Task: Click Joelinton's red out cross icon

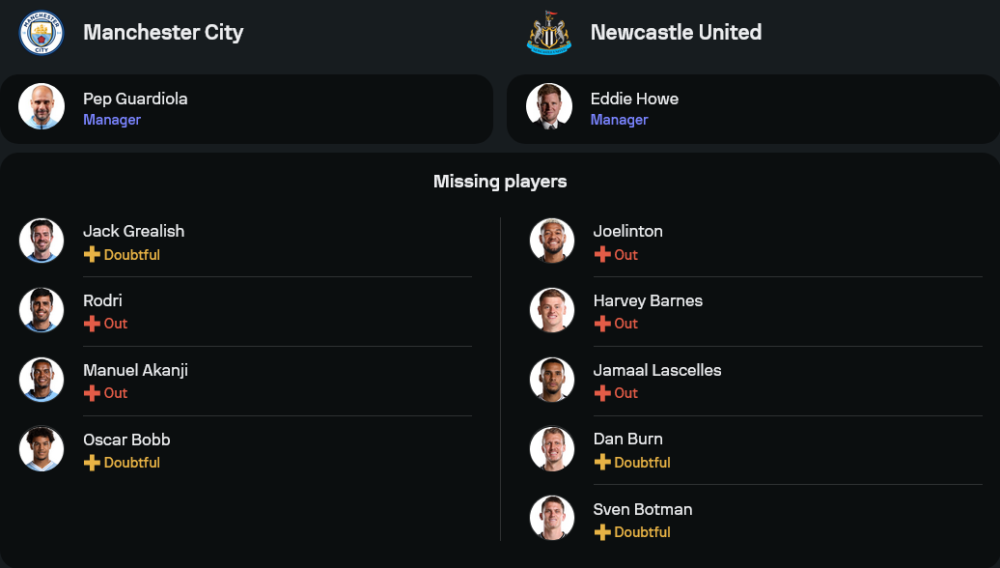Action: [x=602, y=255]
